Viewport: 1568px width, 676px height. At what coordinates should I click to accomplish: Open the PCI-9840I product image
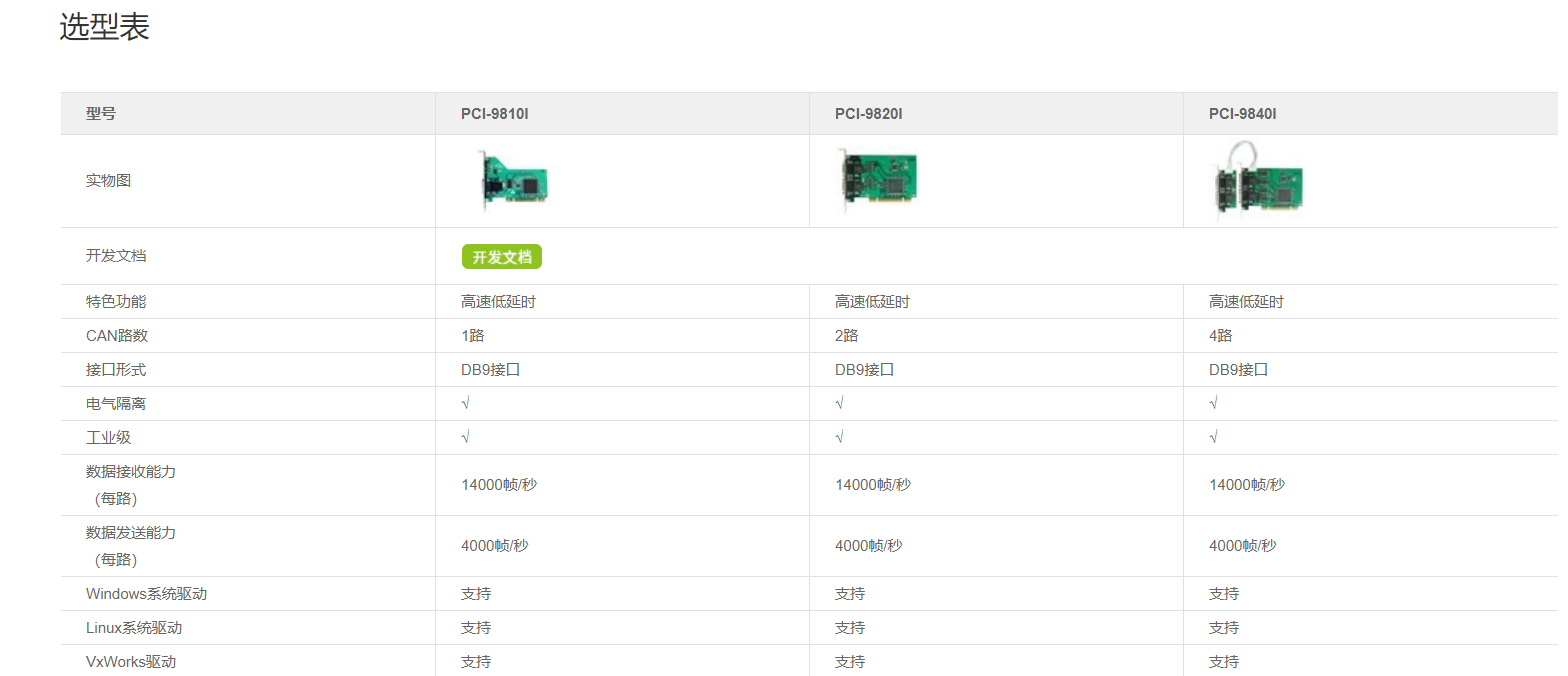[1258, 181]
